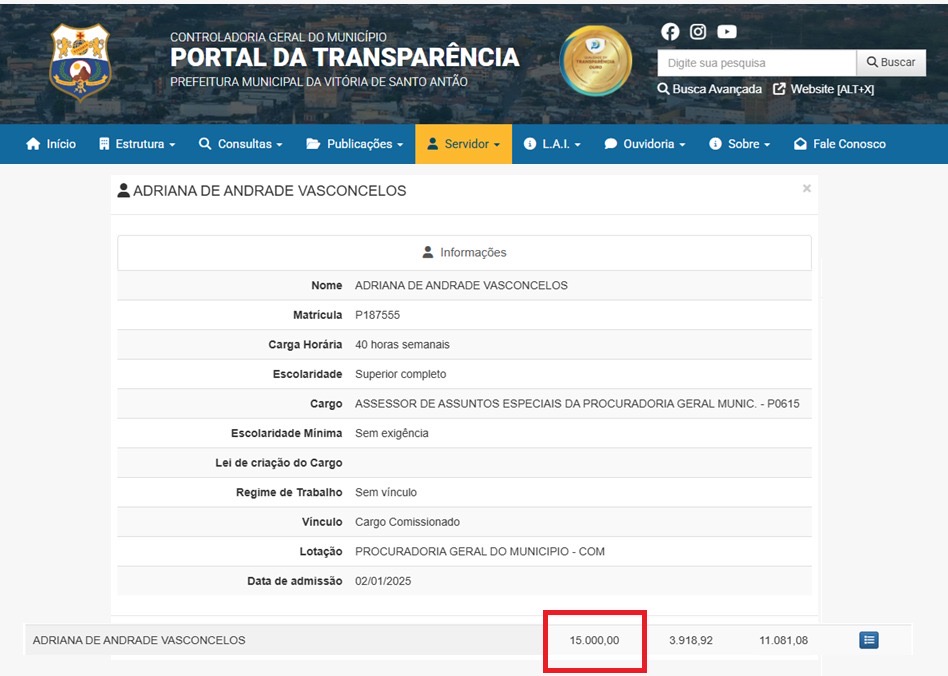Open the Facebook social icon
The width and height of the screenshot is (948, 676).
[670, 32]
